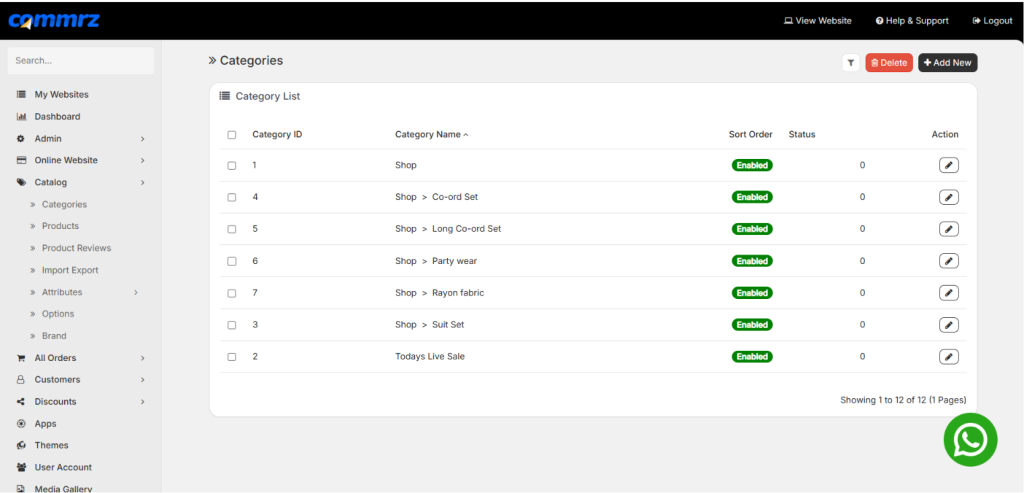Click the Enabled badge on Todays Live Sale
This screenshot has height=493, width=1024.
click(x=752, y=357)
